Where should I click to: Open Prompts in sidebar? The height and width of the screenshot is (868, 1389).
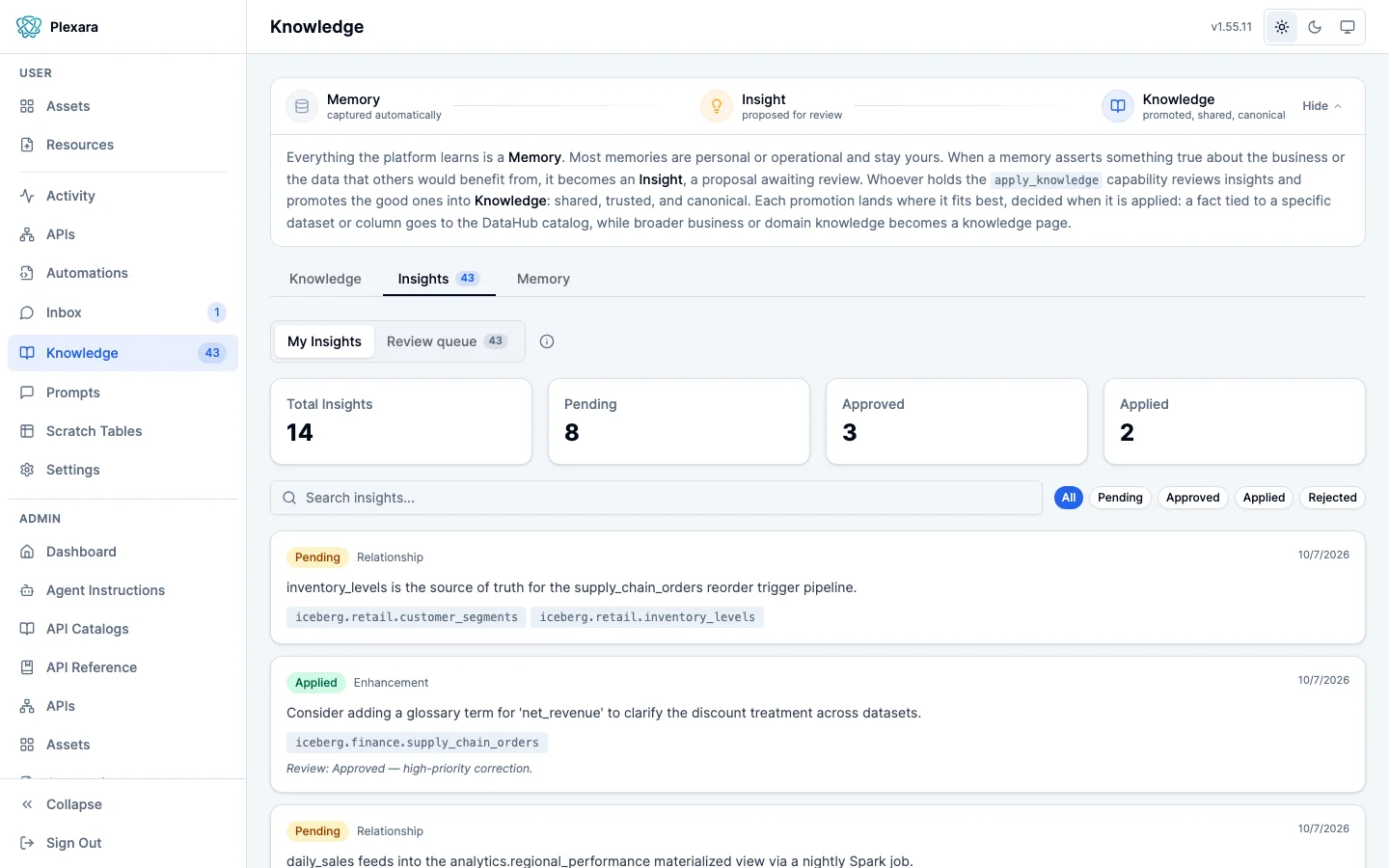point(123,393)
